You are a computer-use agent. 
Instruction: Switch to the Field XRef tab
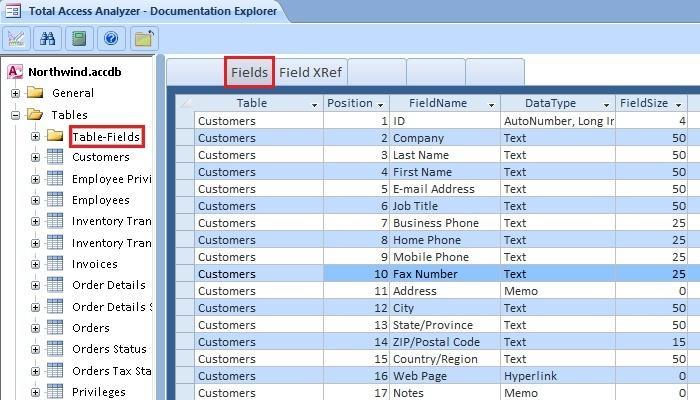pos(311,72)
